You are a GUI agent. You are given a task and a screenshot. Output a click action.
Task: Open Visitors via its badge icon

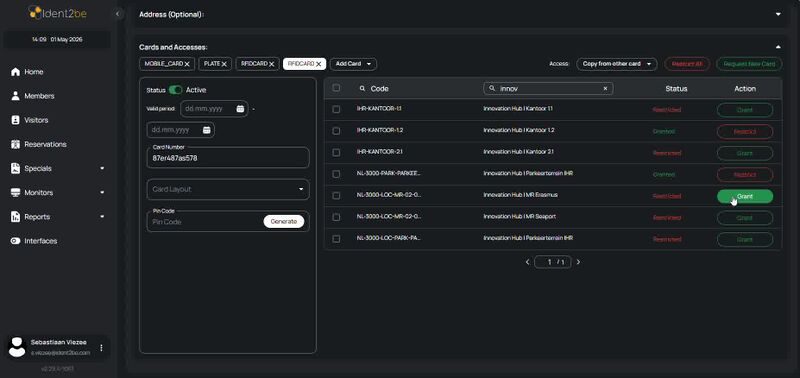15,120
